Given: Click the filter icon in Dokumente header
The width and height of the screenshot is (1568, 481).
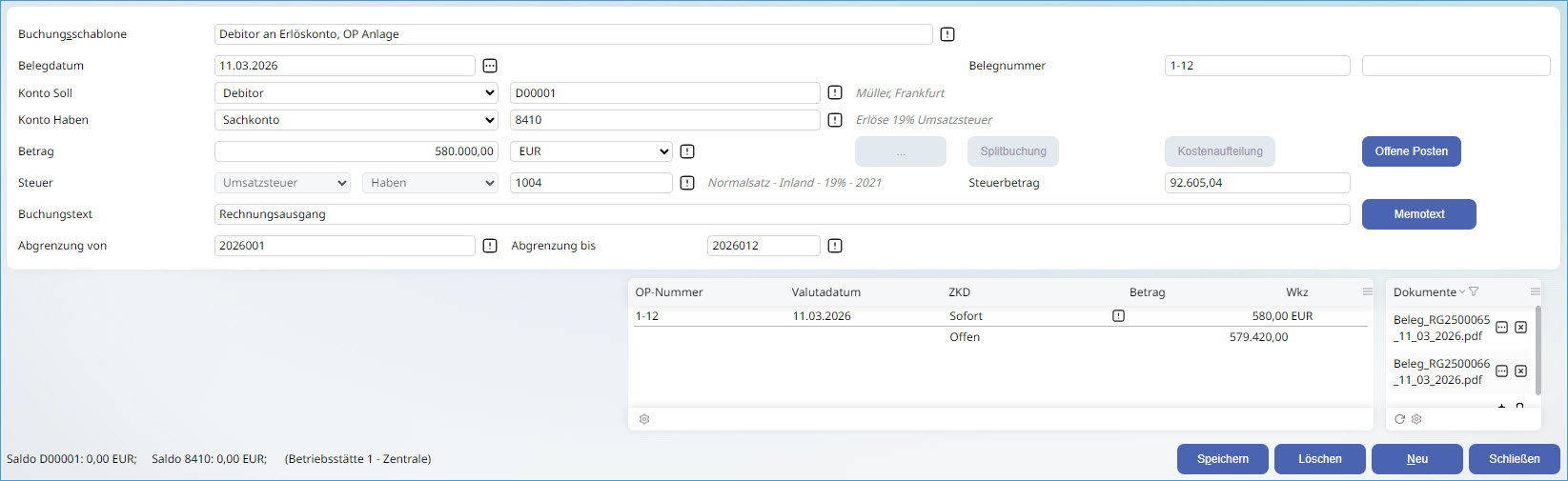Looking at the screenshot, I should (1474, 292).
